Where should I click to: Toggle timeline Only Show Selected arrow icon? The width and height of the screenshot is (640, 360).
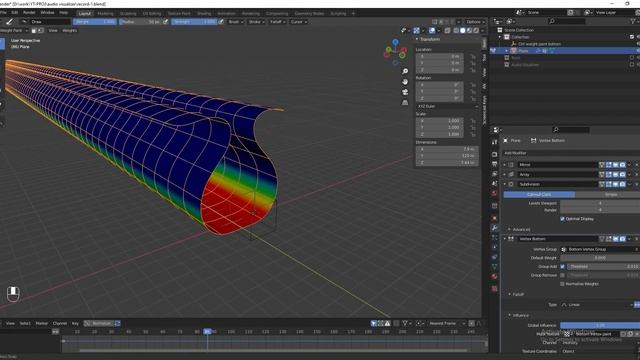pos(374,323)
